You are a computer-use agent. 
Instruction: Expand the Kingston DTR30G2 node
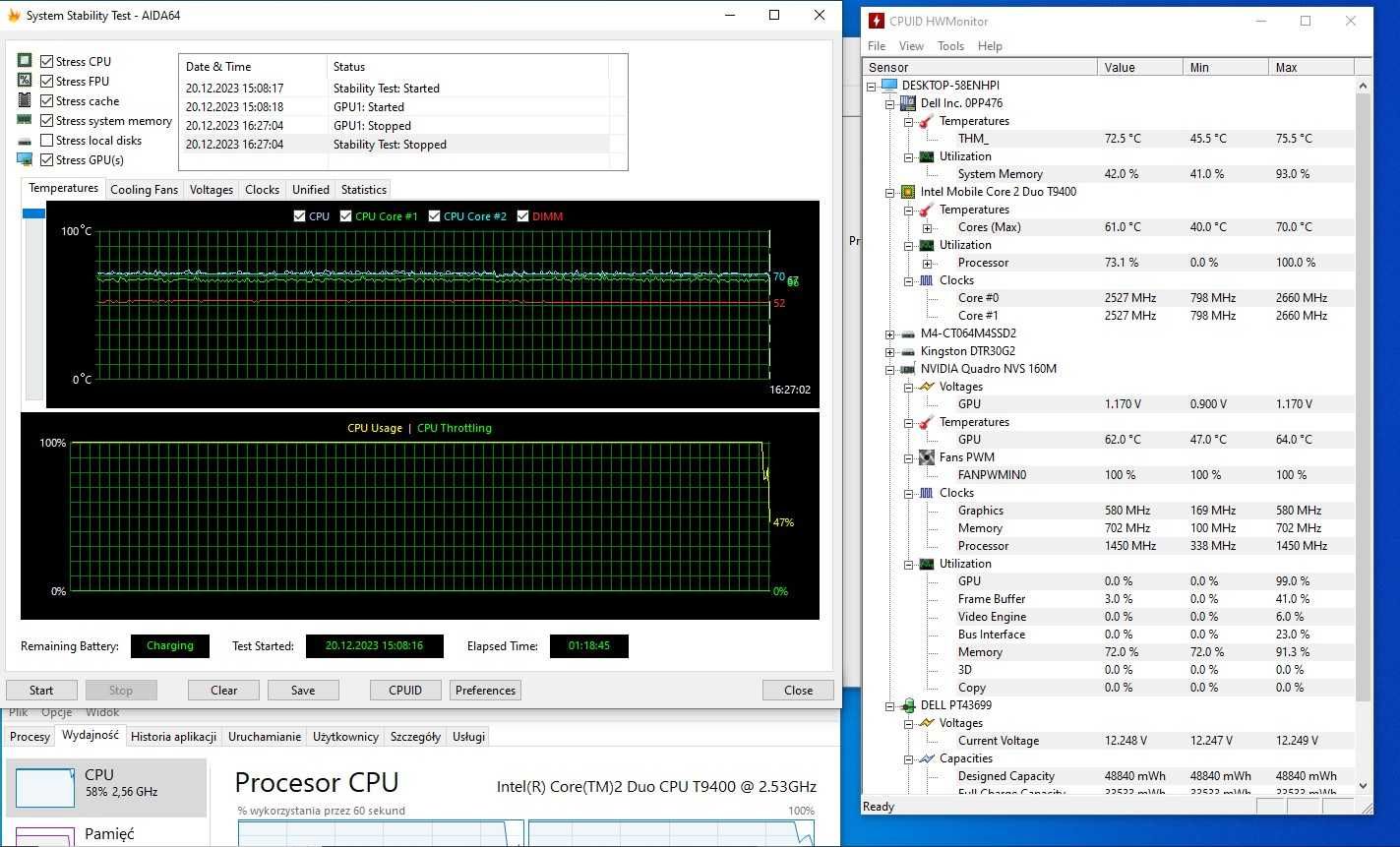pos(889,351)
